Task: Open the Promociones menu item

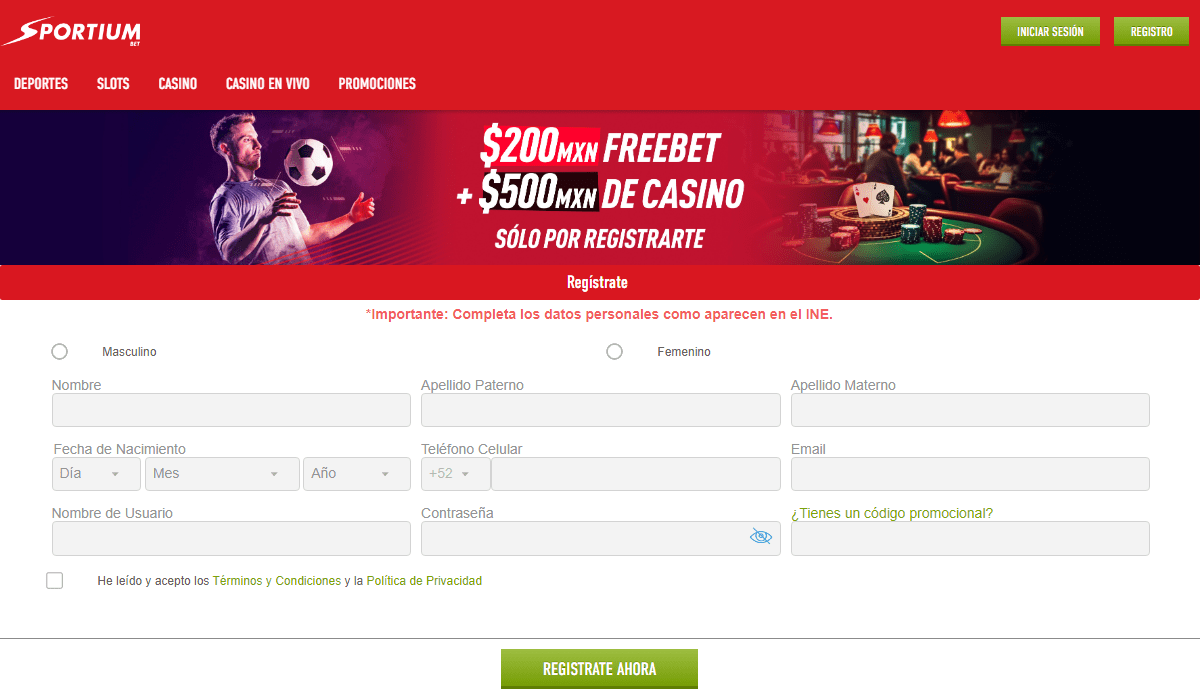Action: pyautogui.click(x=377, y=84)
